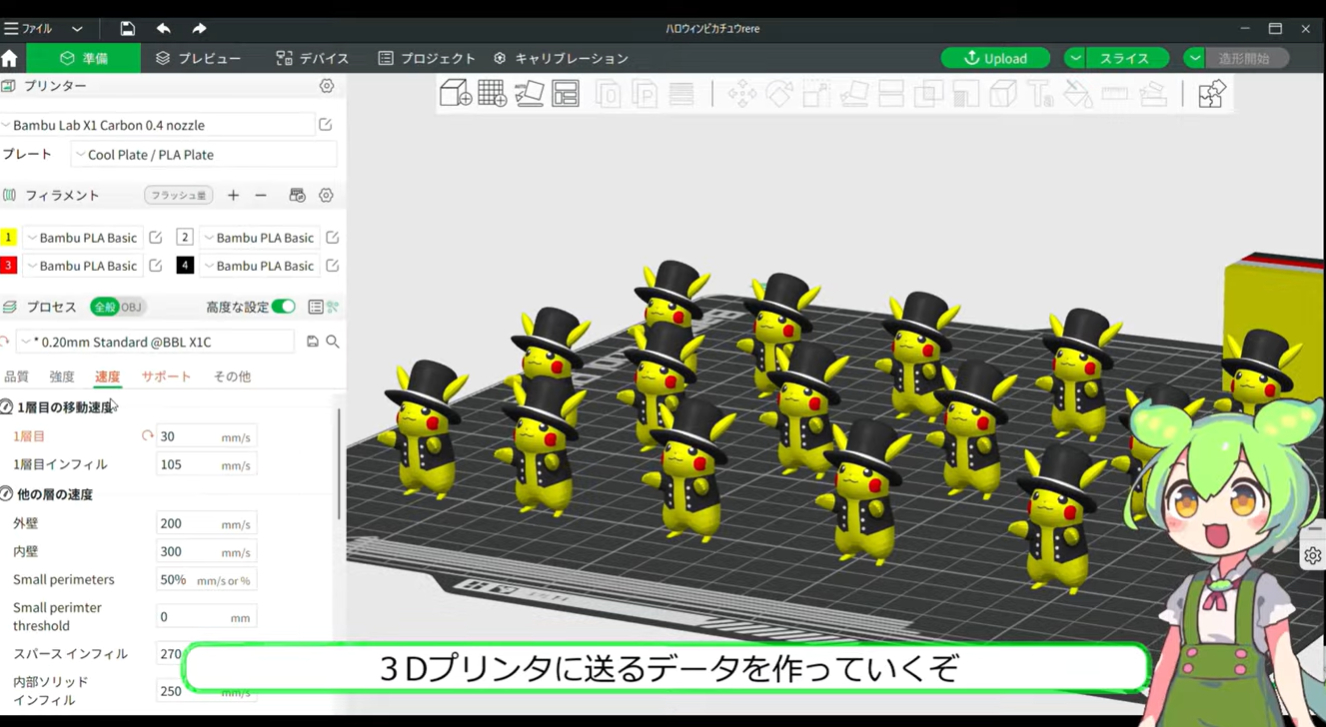
Task: Select the Color painting bucket icon
Action: coord(1077,94)
